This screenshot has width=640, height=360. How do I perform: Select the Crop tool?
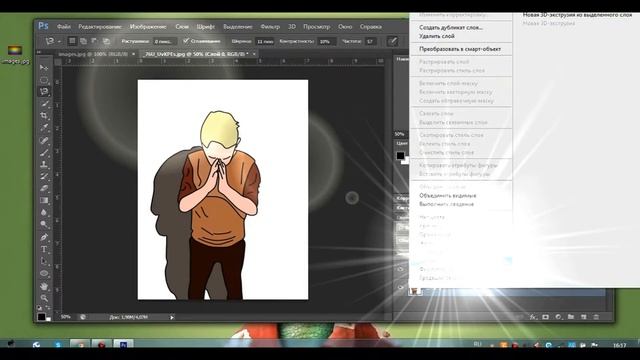44,116
